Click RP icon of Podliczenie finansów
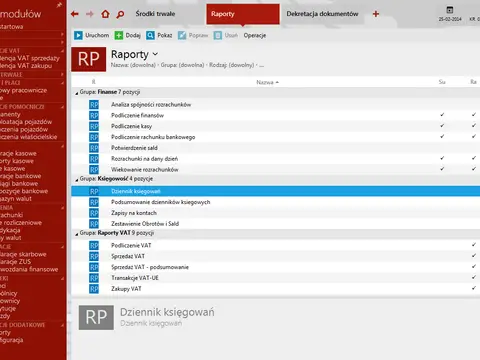The height and width of the screenshot is (360, 480). [x=94, y=116]
